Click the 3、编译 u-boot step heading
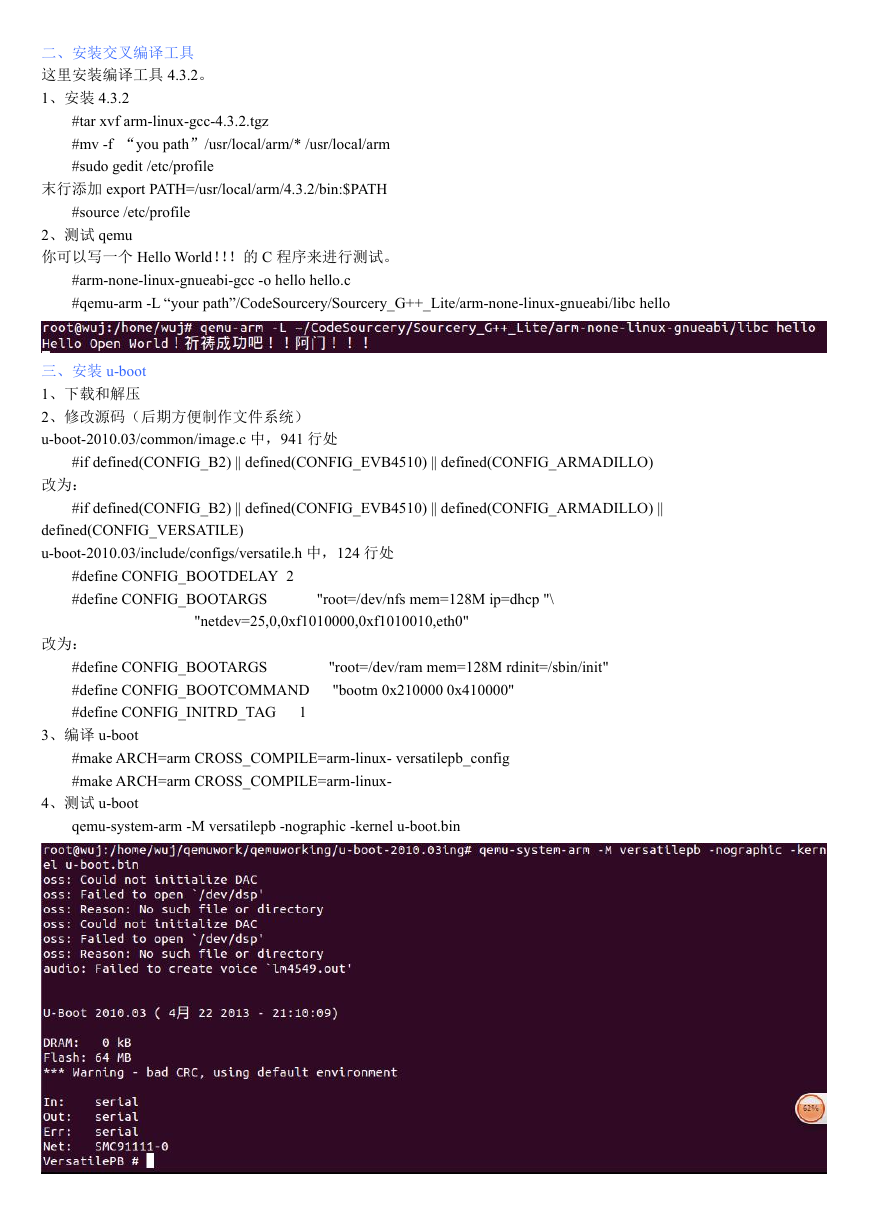 90,735
